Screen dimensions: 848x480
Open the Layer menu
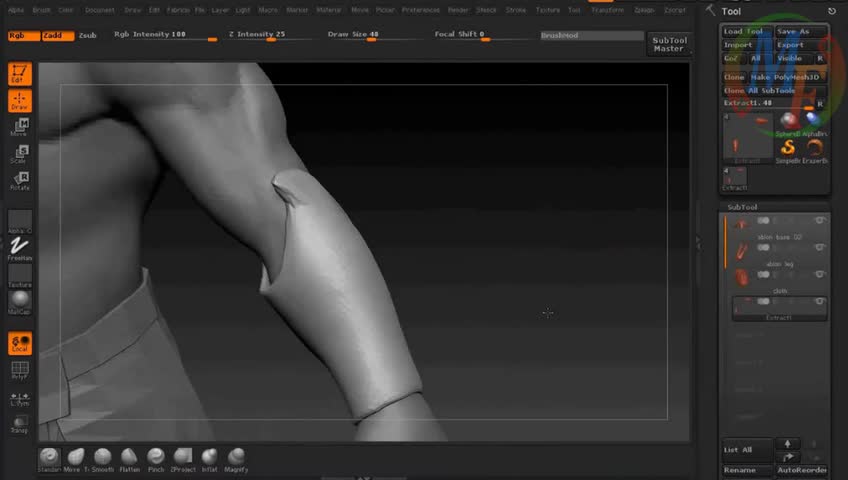click(x=220, y=10)
